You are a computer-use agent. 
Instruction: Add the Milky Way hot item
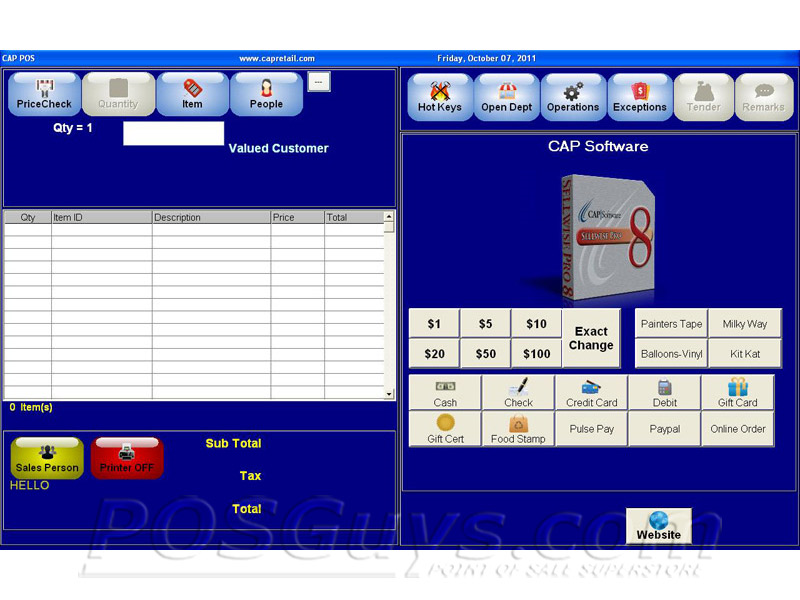click(x=745, y=323)
